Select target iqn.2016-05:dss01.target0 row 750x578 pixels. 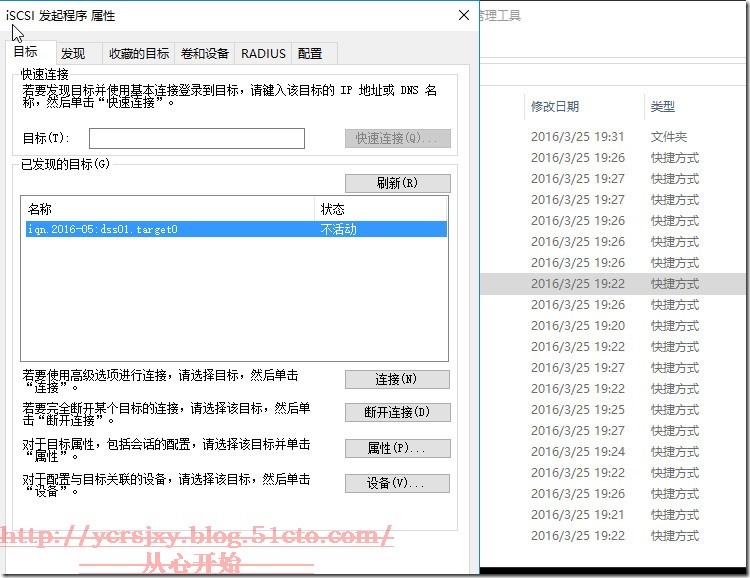[236, 229]
